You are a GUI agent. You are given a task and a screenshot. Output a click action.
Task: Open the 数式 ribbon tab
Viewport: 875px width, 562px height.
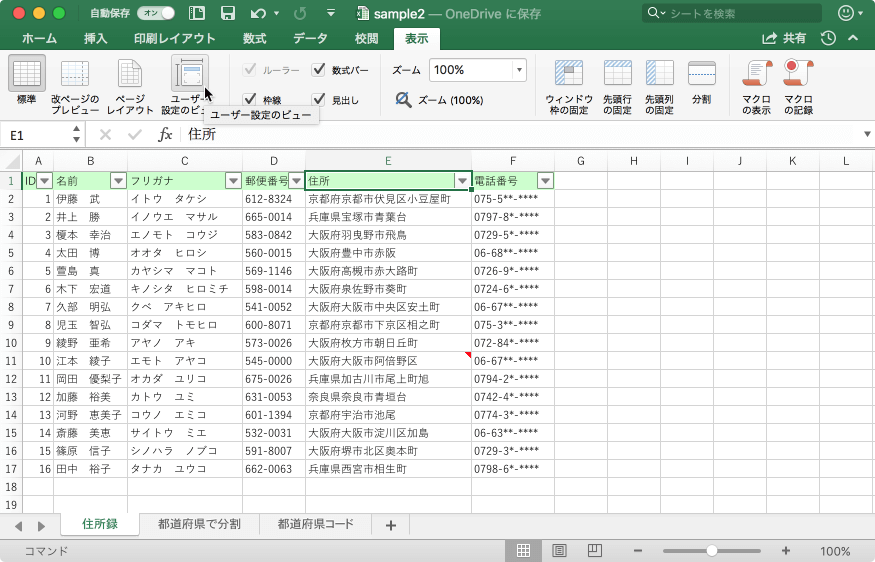pyautogui.click(x=254, y=39)
